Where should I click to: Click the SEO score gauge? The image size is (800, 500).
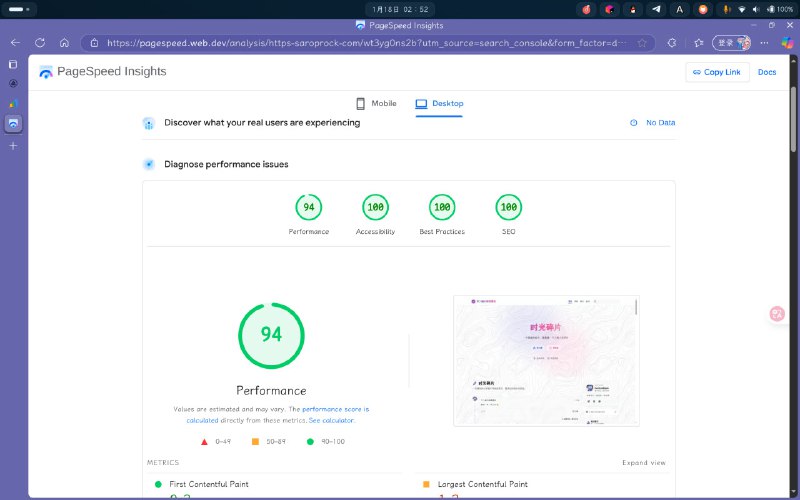(x=508, y=208)
